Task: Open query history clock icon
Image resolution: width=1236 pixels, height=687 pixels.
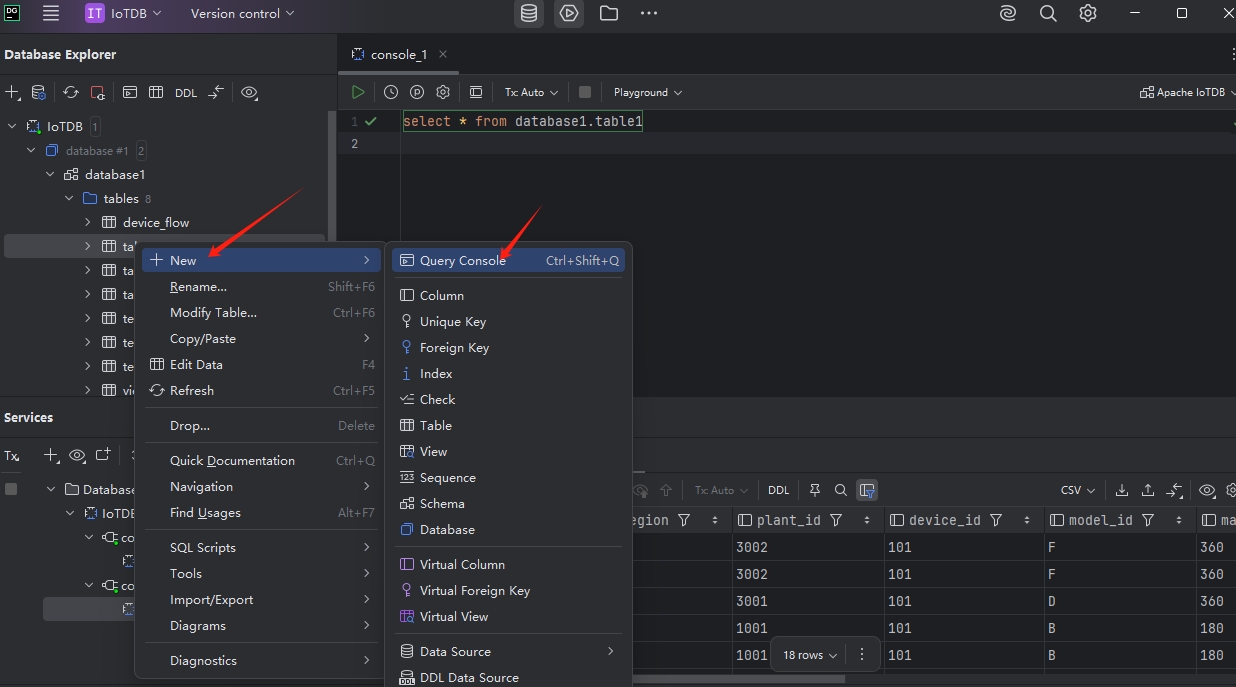Action: pos(391,92)
